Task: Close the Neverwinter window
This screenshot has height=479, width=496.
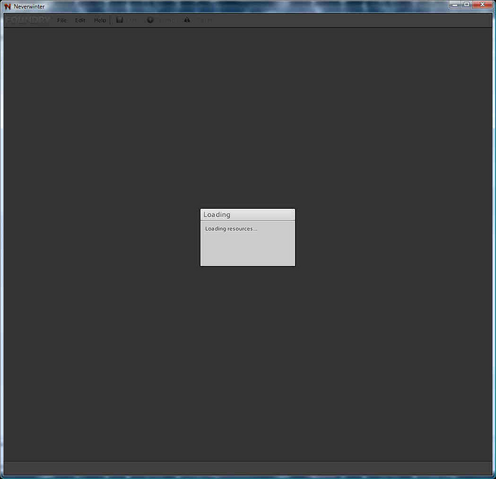Action: (482, 5)
